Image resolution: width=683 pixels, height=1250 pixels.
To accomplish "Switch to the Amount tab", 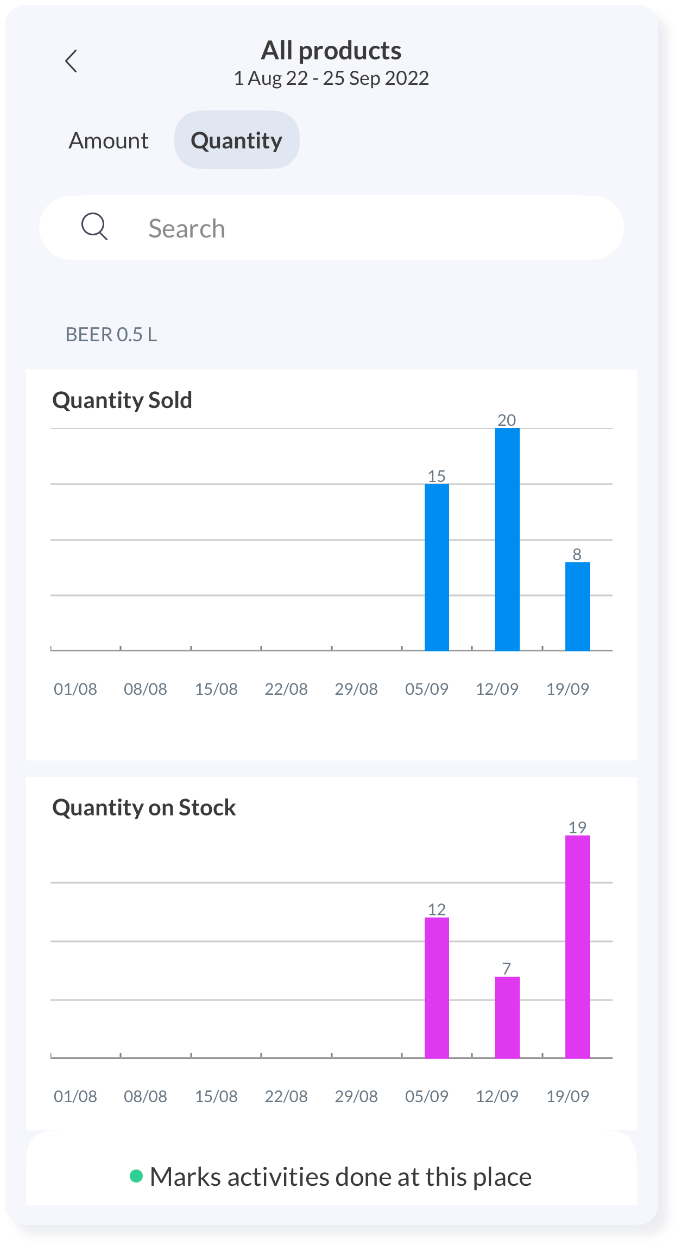I will [108, 140].
